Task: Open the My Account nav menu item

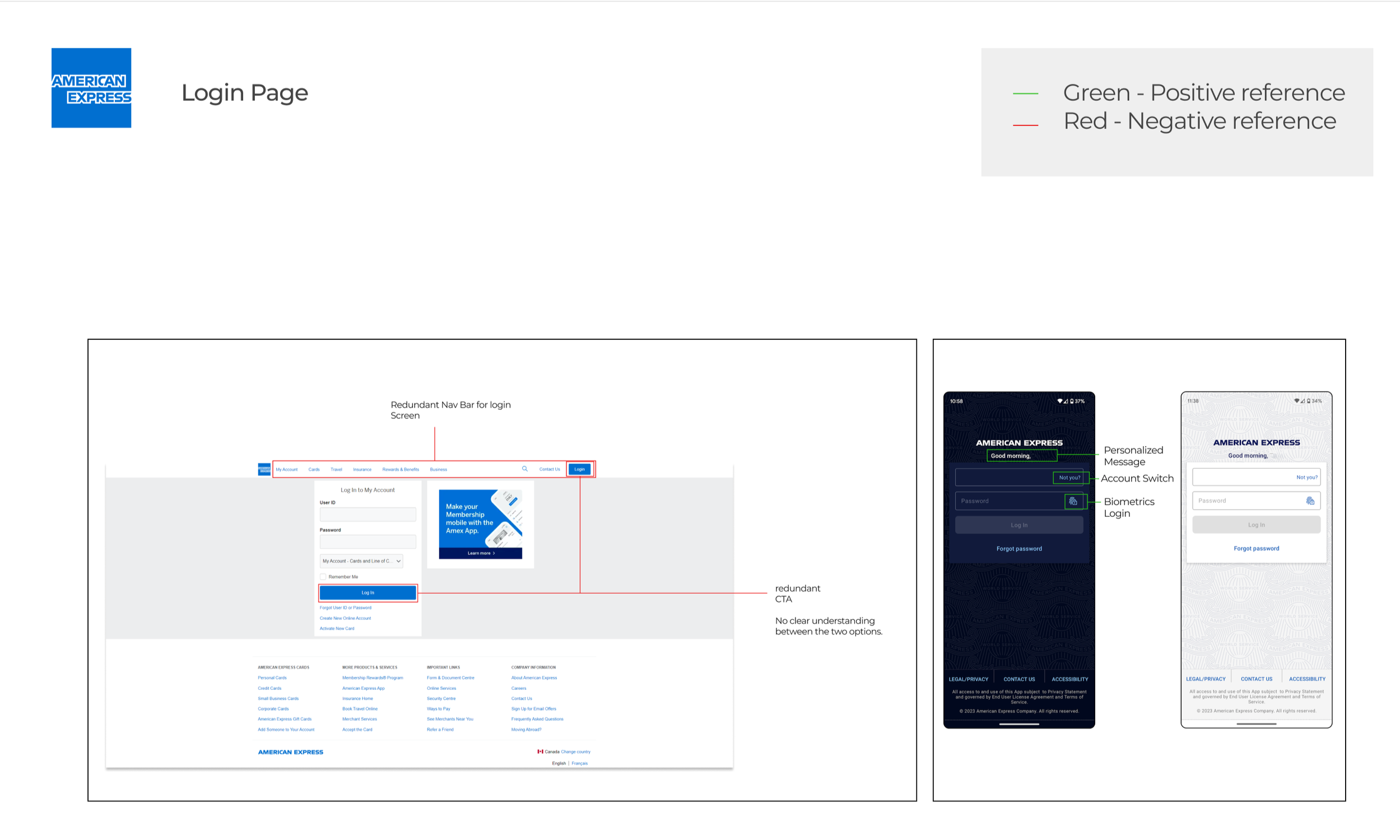Action: point(286,469)
